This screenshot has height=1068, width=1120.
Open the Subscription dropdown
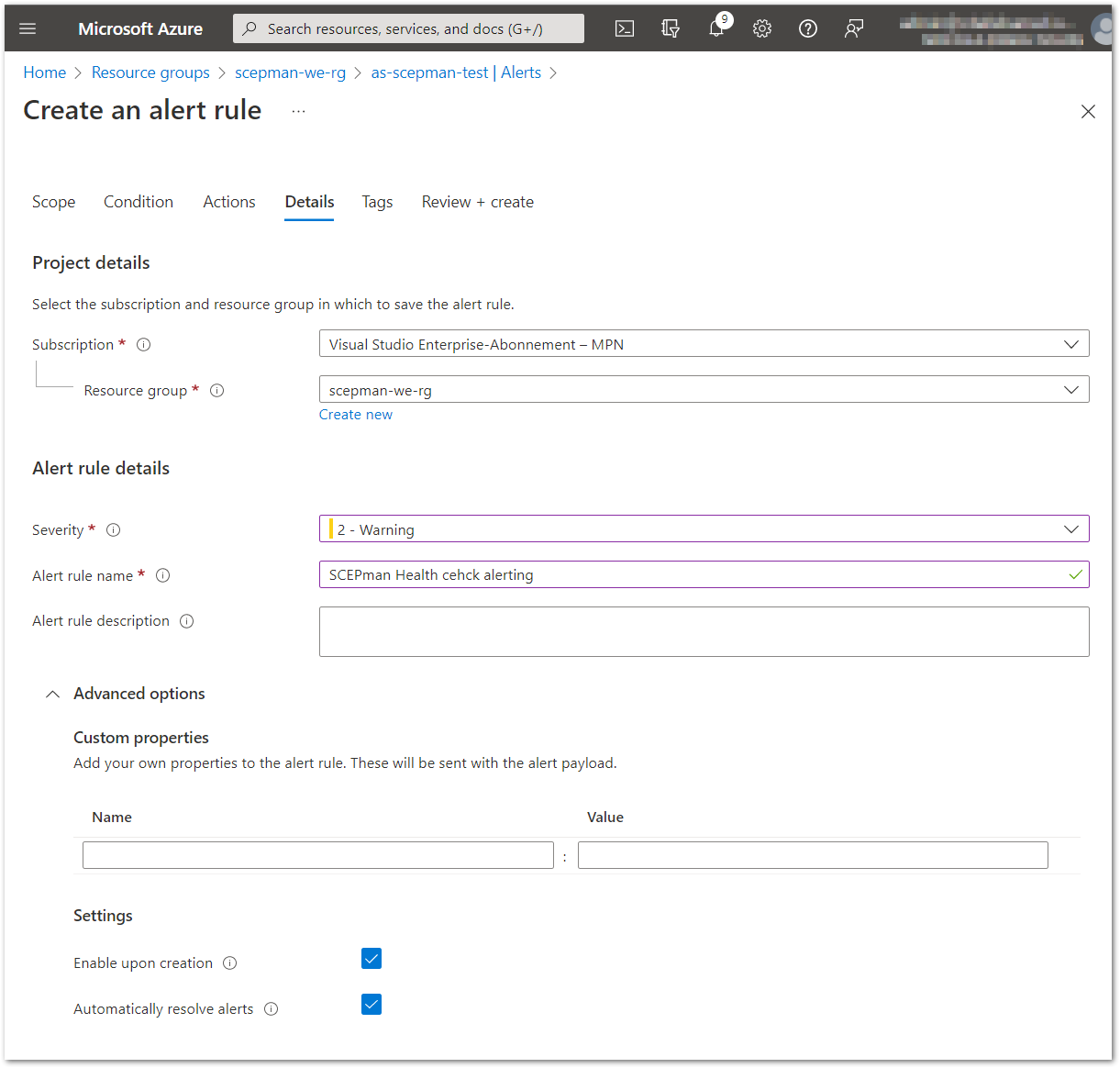tap(704, 344)
